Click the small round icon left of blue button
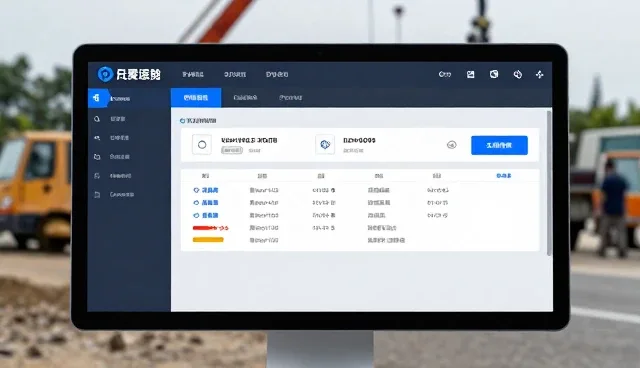 pos(451,145)
